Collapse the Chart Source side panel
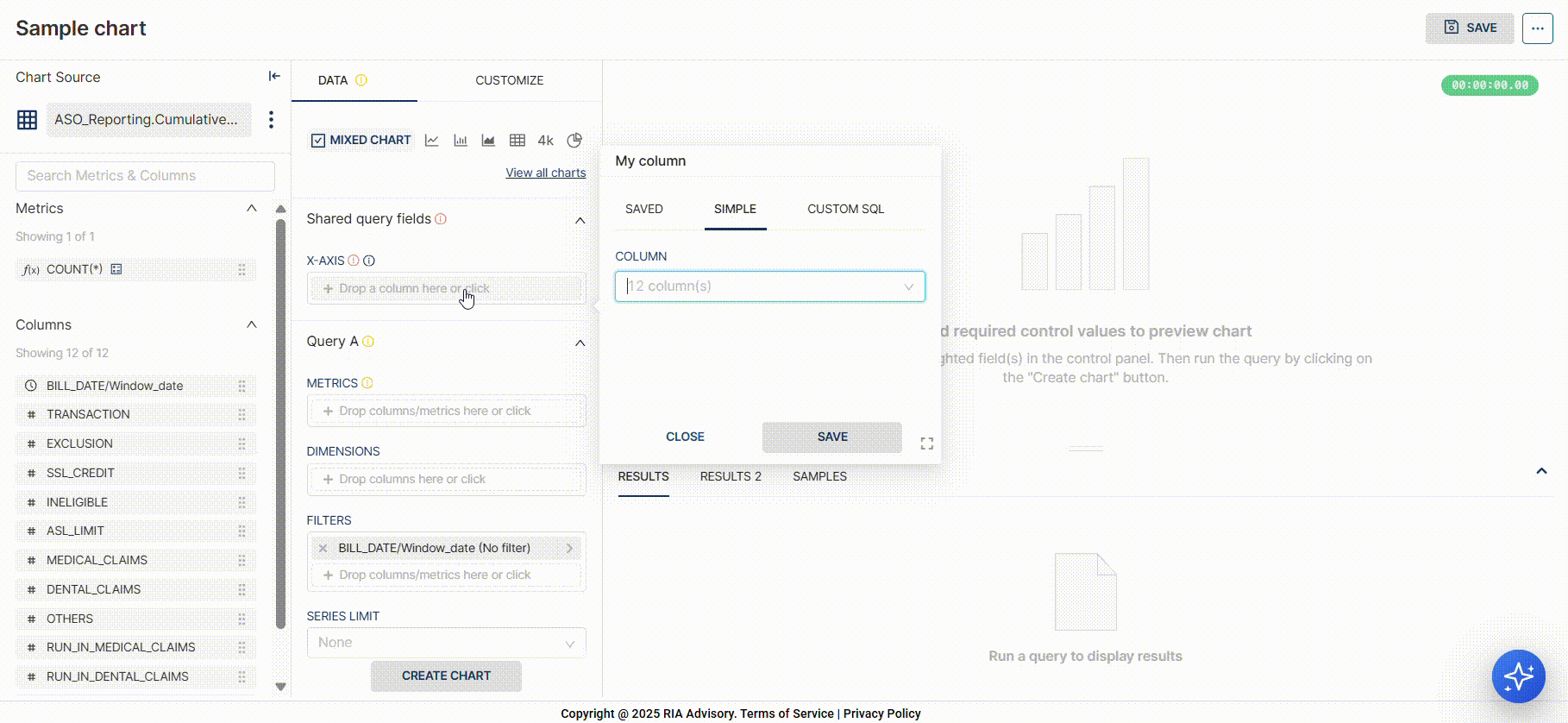 pos(274,77)
